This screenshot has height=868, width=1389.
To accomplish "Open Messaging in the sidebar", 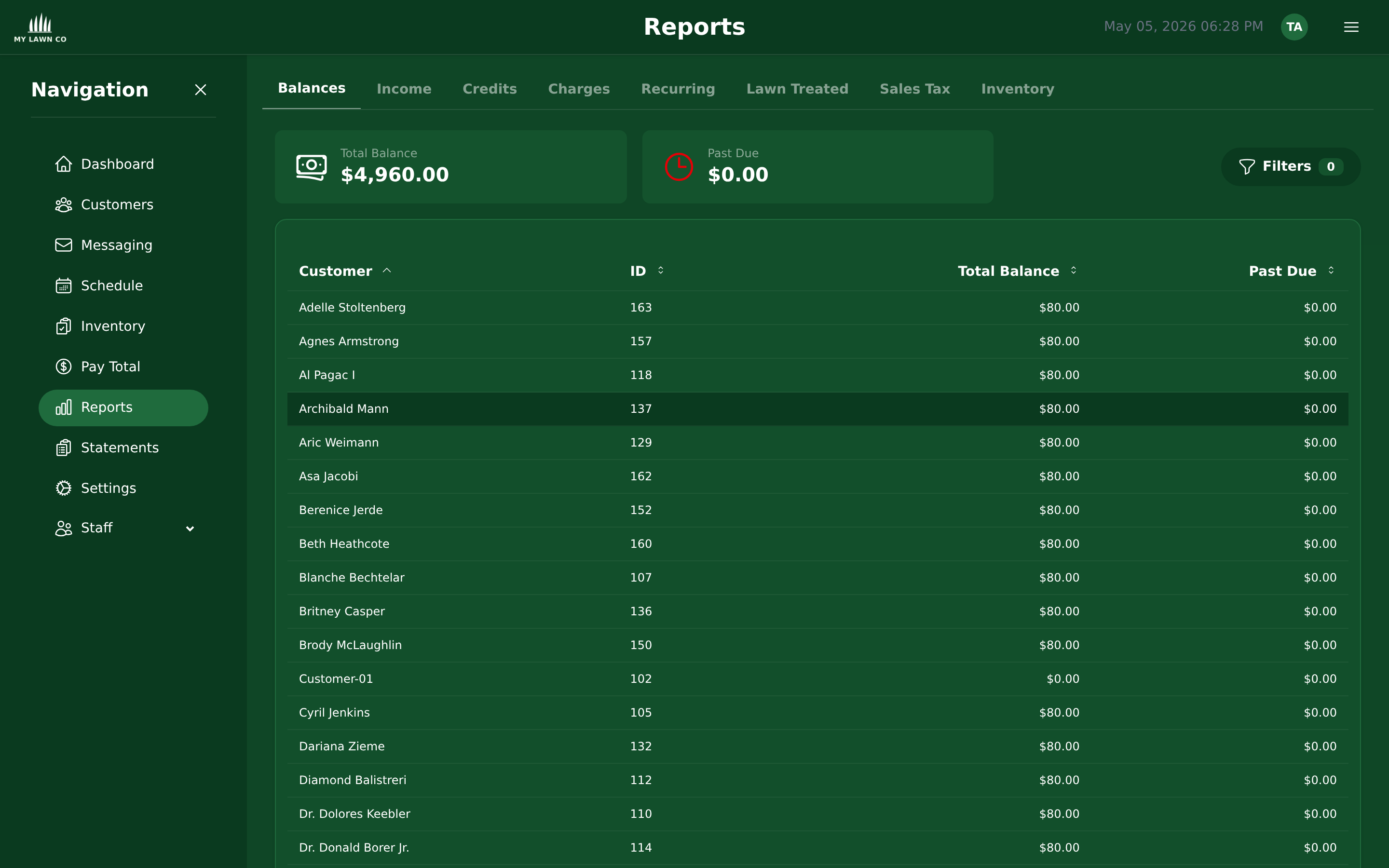I will pos(123,245).
